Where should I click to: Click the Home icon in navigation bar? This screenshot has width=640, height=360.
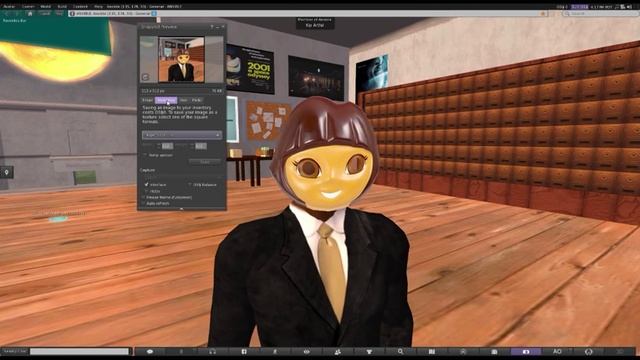(x=30, y=13)
